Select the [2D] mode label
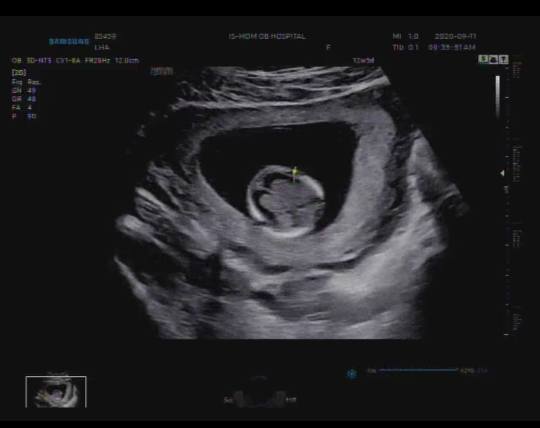The width and height of the screenshot is (540, 428). click(x=19, y=72)
